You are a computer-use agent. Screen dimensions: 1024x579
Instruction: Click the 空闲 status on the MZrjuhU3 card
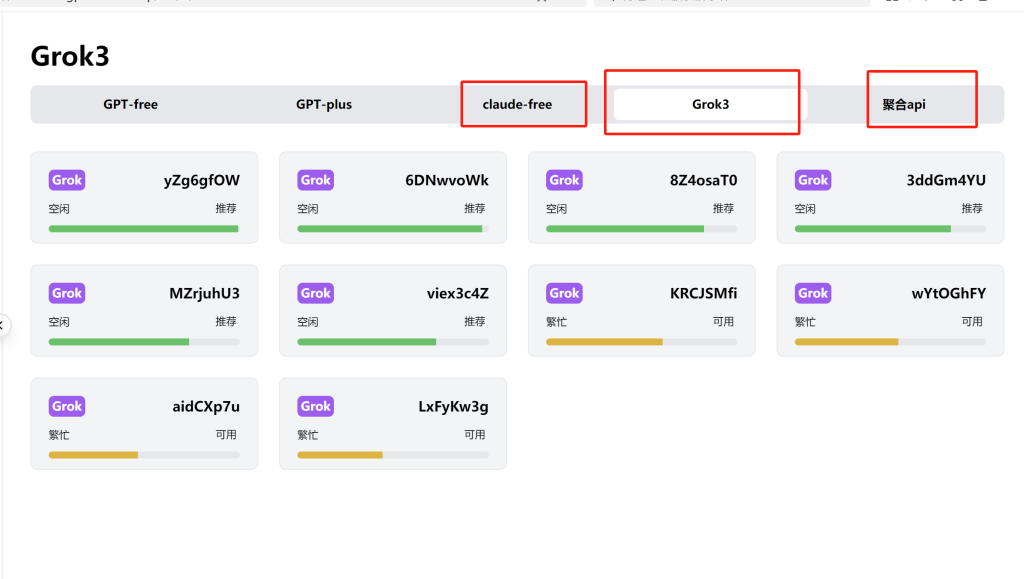pyautogui.click(x=59, y=322)
